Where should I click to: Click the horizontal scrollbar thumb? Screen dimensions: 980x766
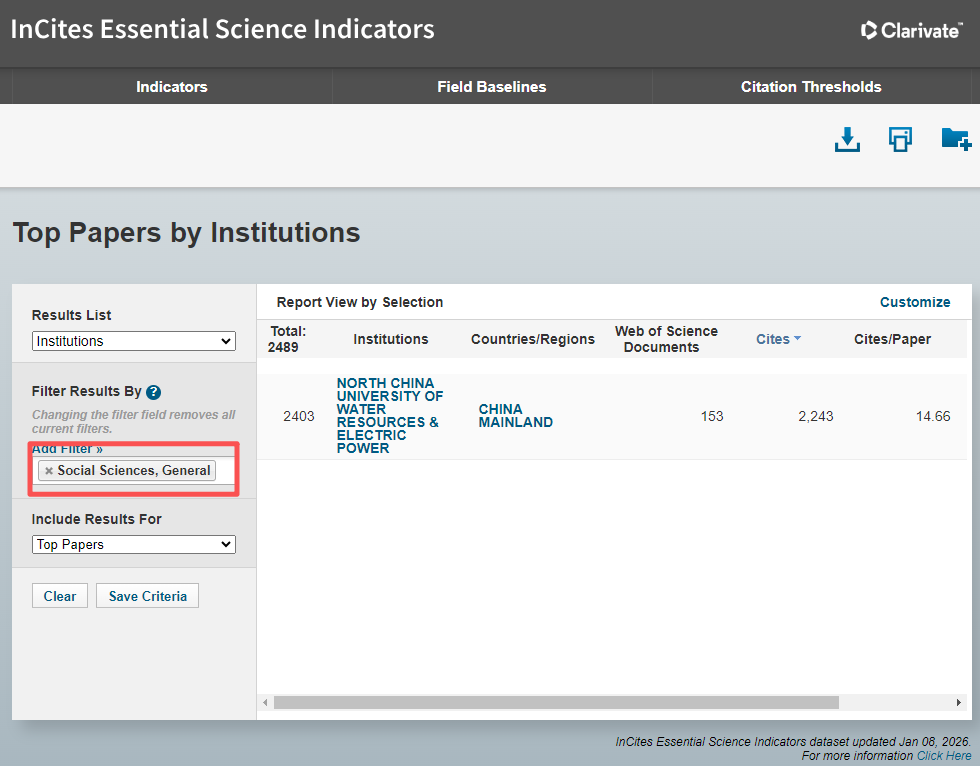(x=556, y=703)
